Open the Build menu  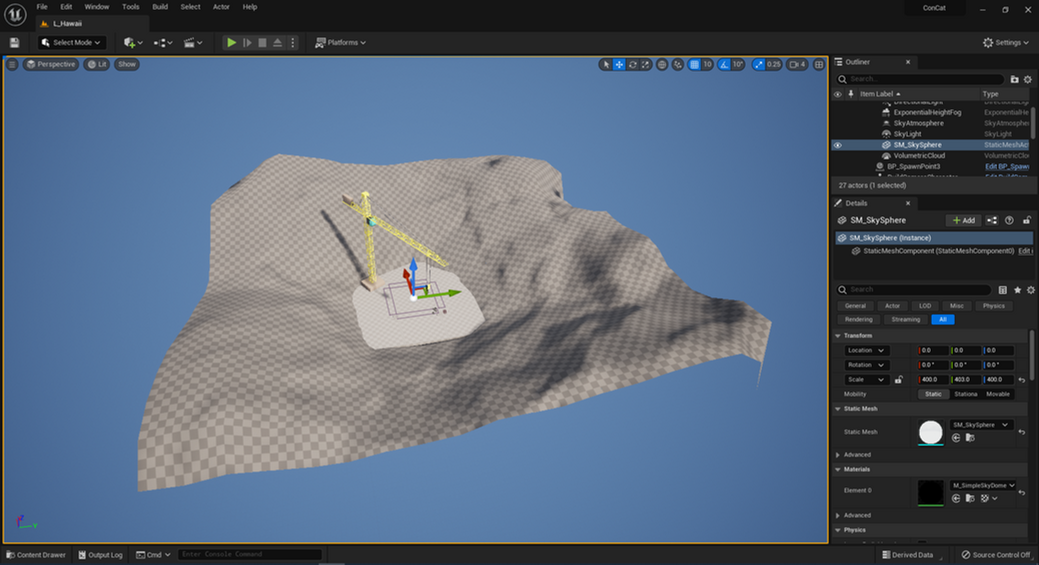[x=160, y=7]
